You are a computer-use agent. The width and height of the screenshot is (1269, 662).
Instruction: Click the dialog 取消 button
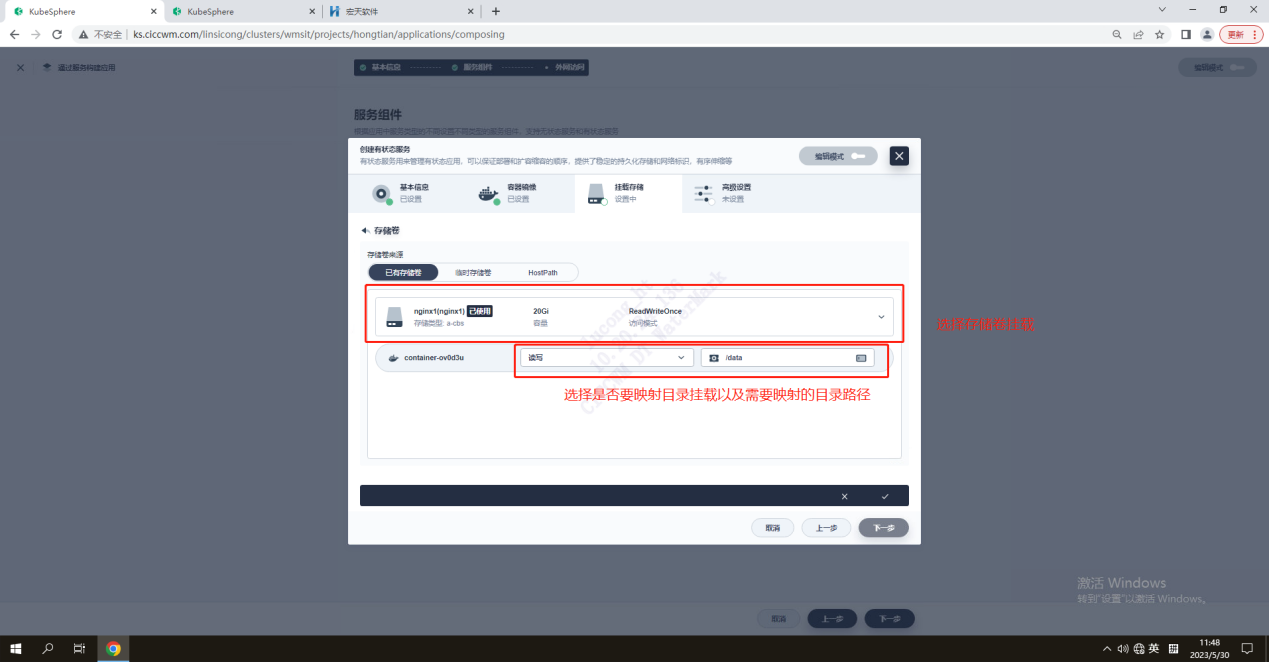pyautogui.click(x=773, y=527)
